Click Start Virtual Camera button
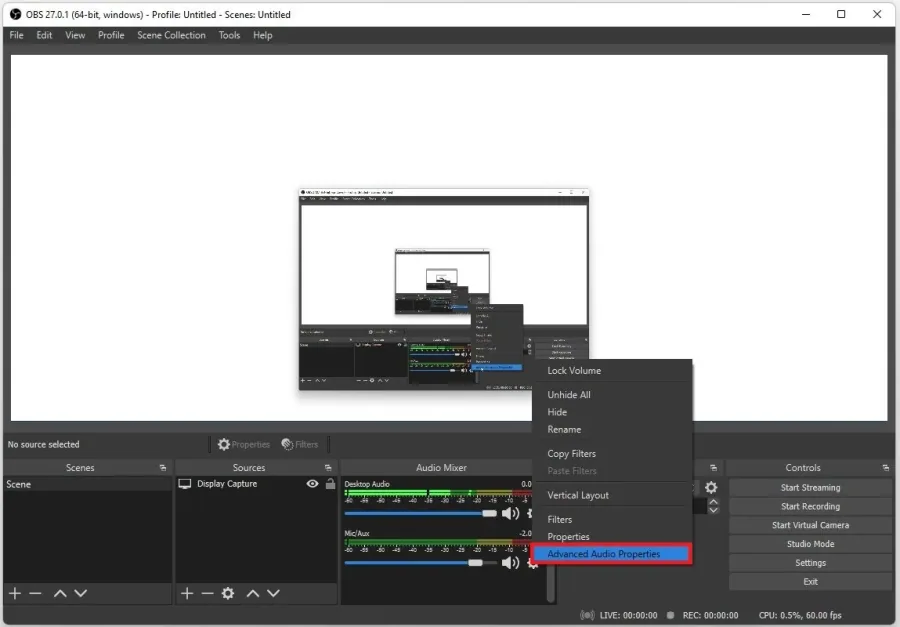The width and height of the screenshot is (900, 627). (810, 525)
